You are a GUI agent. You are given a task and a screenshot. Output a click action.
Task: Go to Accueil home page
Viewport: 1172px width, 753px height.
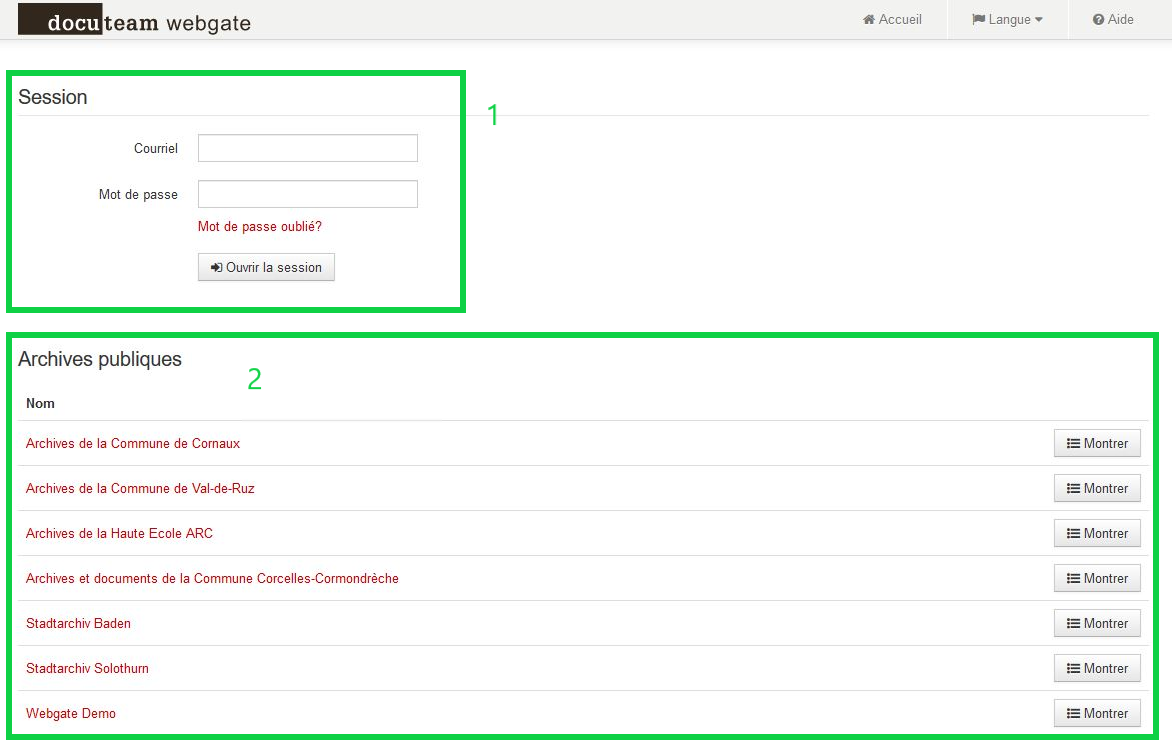coord(892,20)
